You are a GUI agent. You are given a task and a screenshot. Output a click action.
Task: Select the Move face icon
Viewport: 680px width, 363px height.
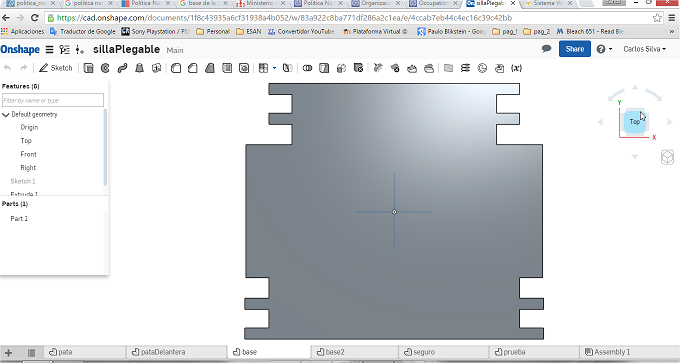(412, 68)
